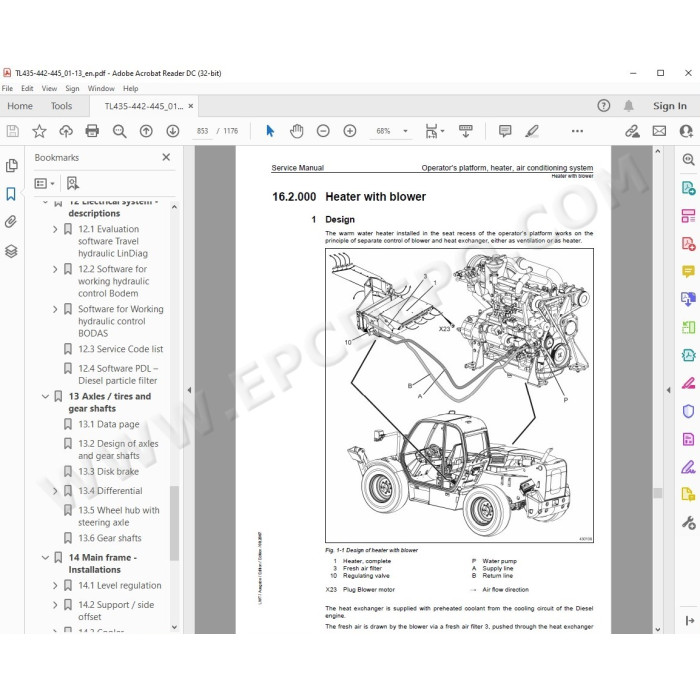This screenshot has height=700, width=700.
Task: Send the file by email
Action: coord(659,131)
